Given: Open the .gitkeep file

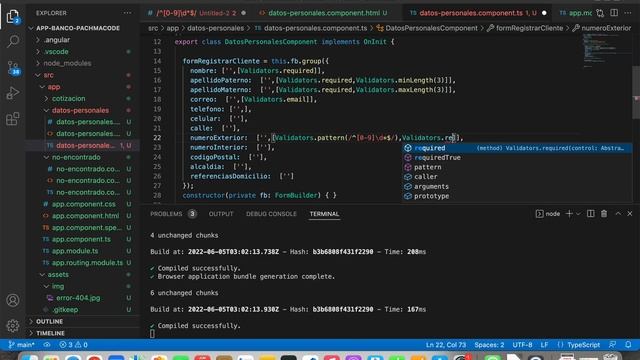Looking at the screenshot, I should [65, 310].
